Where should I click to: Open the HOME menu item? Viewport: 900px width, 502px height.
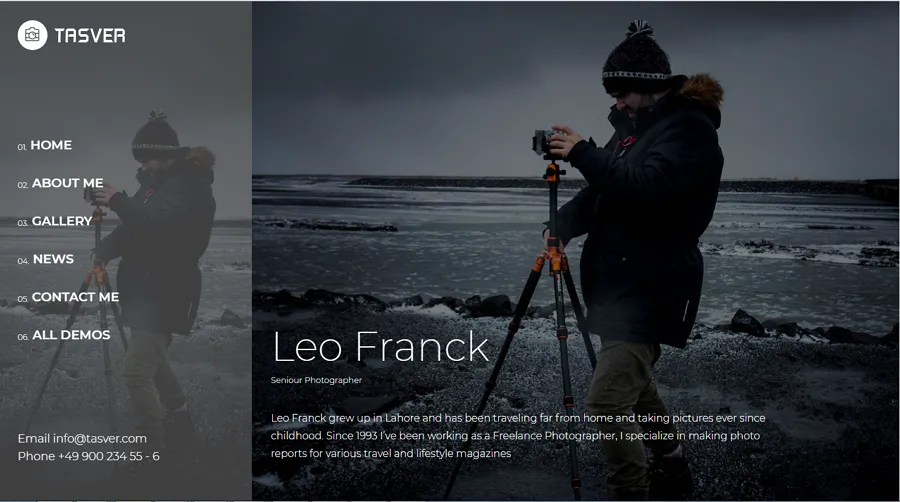[51, 145]
